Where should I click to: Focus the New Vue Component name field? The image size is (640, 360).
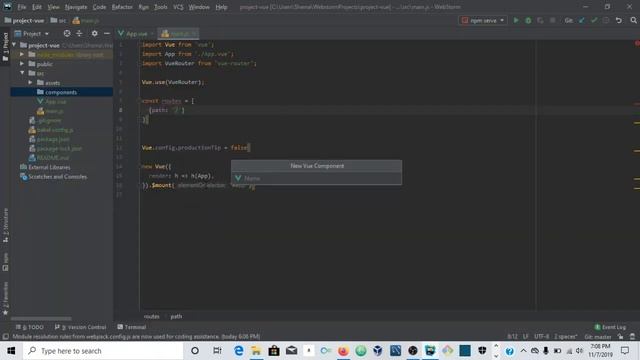316,178
